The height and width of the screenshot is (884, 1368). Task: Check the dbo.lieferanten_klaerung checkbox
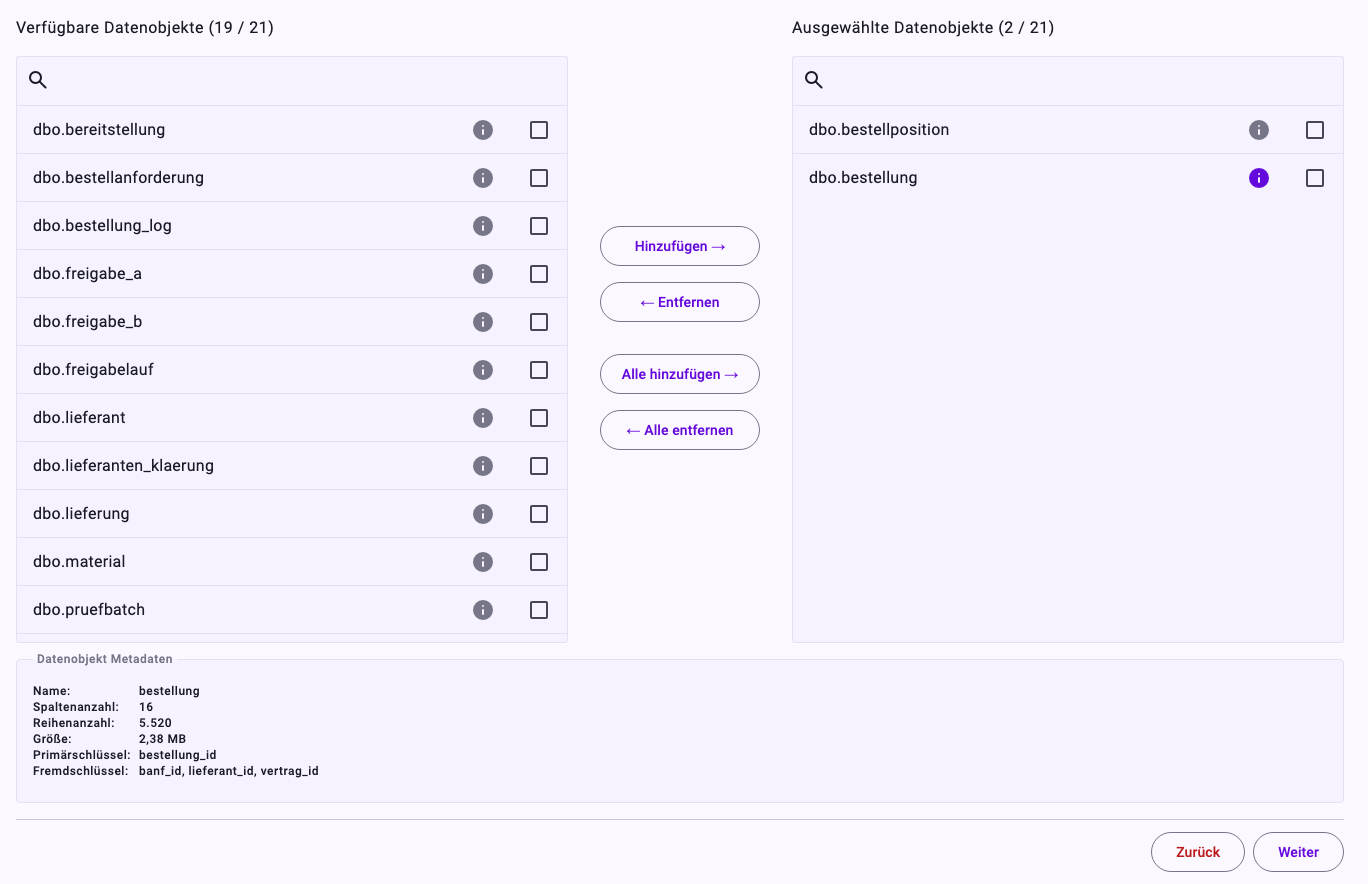click(539, 466)
